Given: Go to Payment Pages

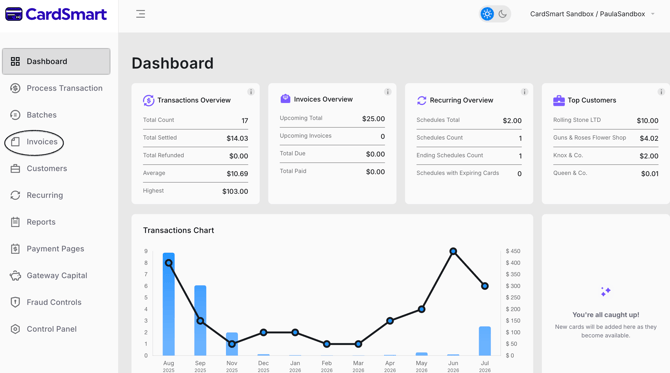Looking at the screenshot, I should coord(56,249).
